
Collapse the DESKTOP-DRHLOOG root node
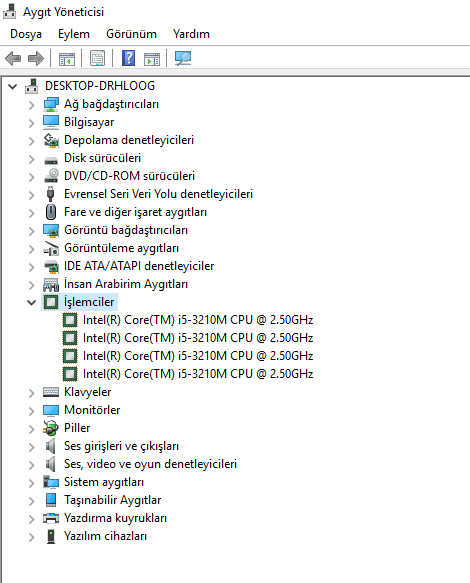tap(13, 87)
